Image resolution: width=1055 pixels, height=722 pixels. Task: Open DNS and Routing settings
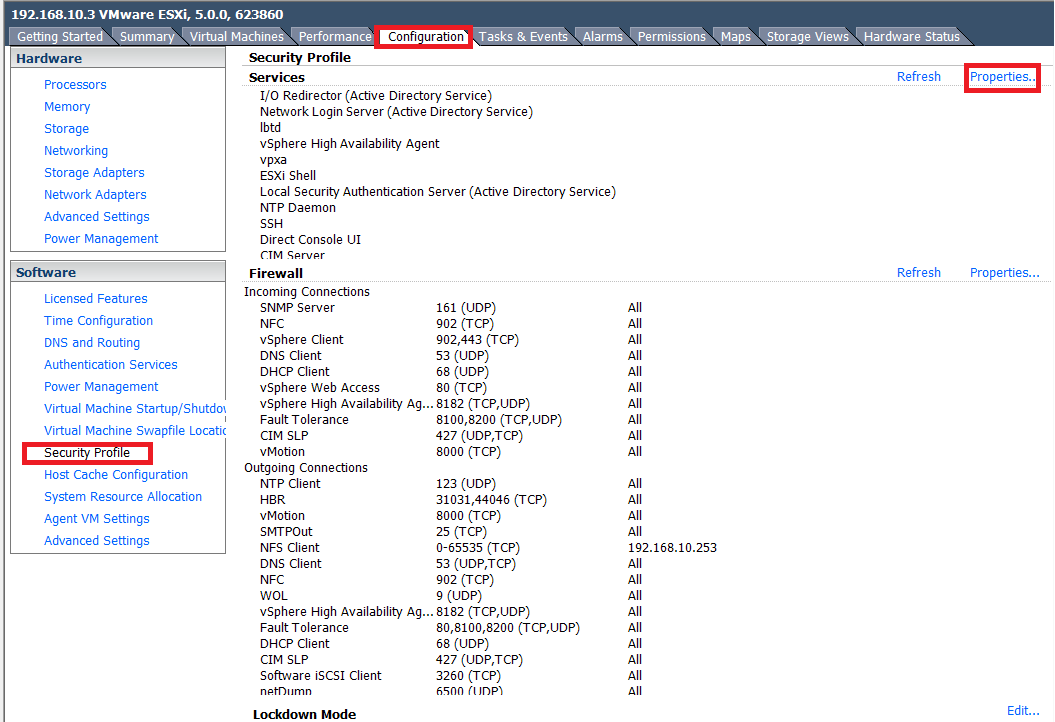pos(92,343)
